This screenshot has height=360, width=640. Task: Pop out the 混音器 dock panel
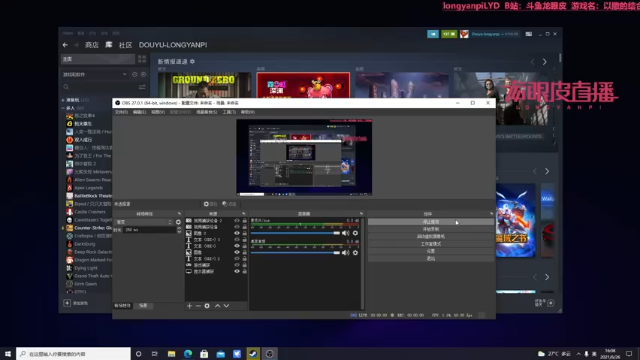(x=361, y=213)
